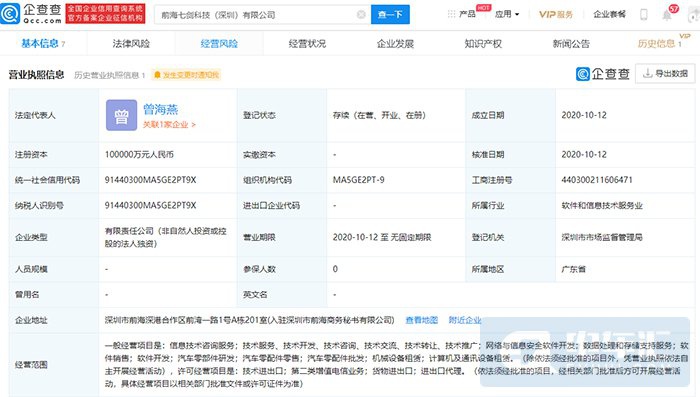Switch to the 知识产权 tab
This screenshot has height=397, width=700.
click(x=483, y=43)
